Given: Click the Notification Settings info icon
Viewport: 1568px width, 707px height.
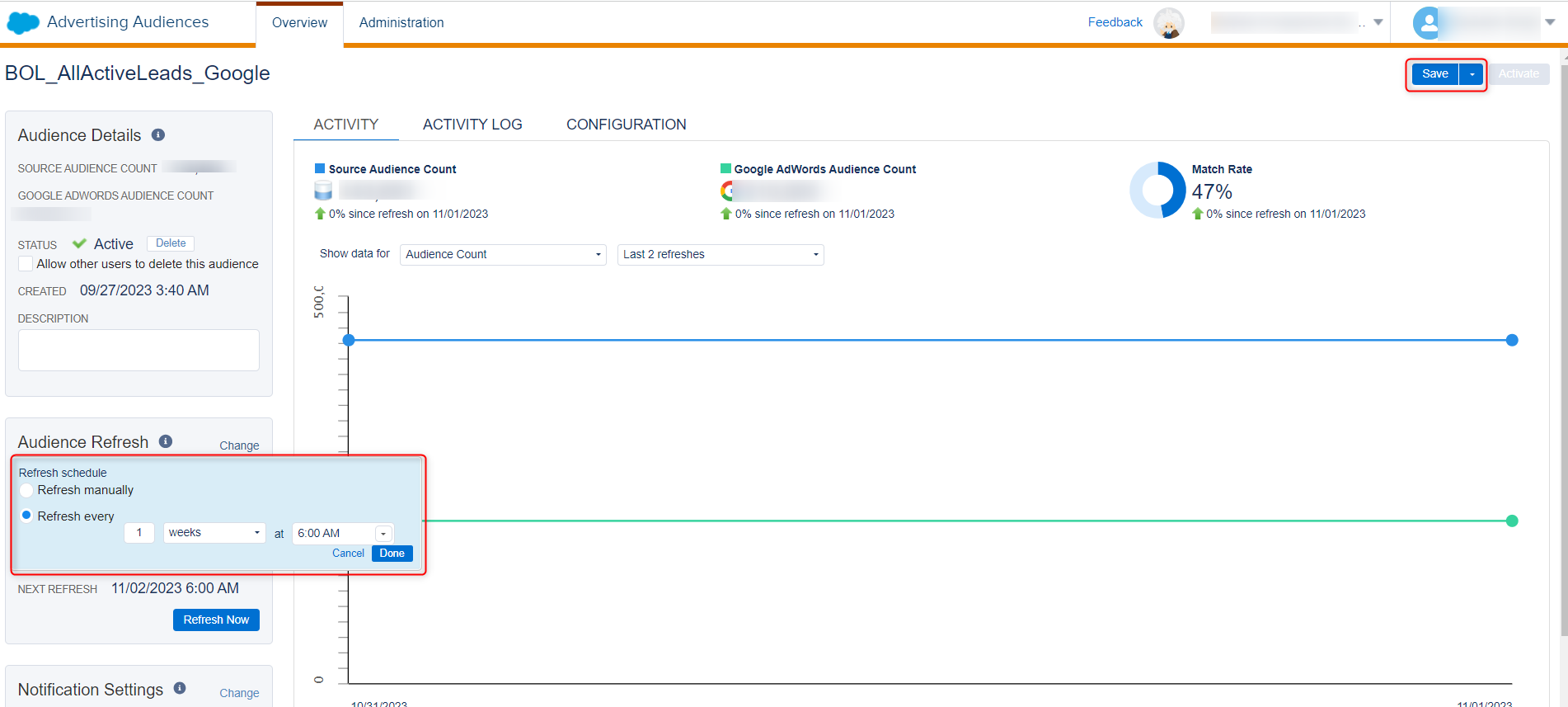Looking at the screenshot, I should coord(180,688).
